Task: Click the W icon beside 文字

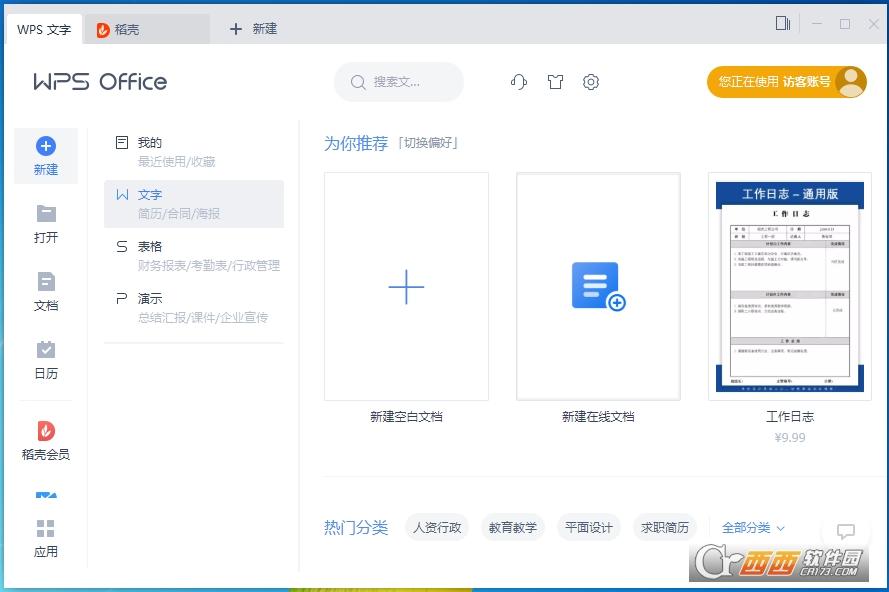Action: (122, 194)
